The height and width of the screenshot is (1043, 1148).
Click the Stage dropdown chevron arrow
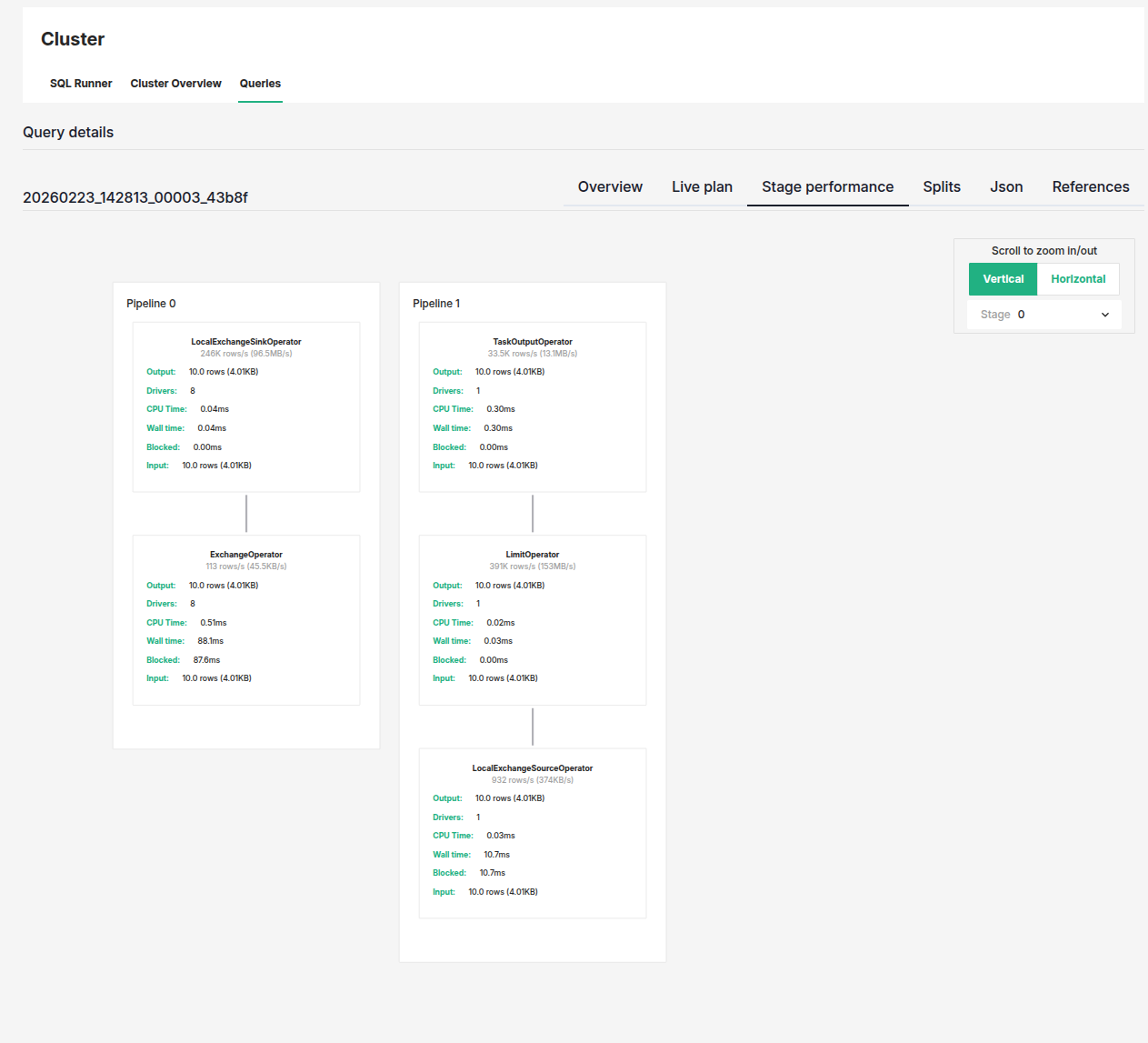click(1106, 314)
